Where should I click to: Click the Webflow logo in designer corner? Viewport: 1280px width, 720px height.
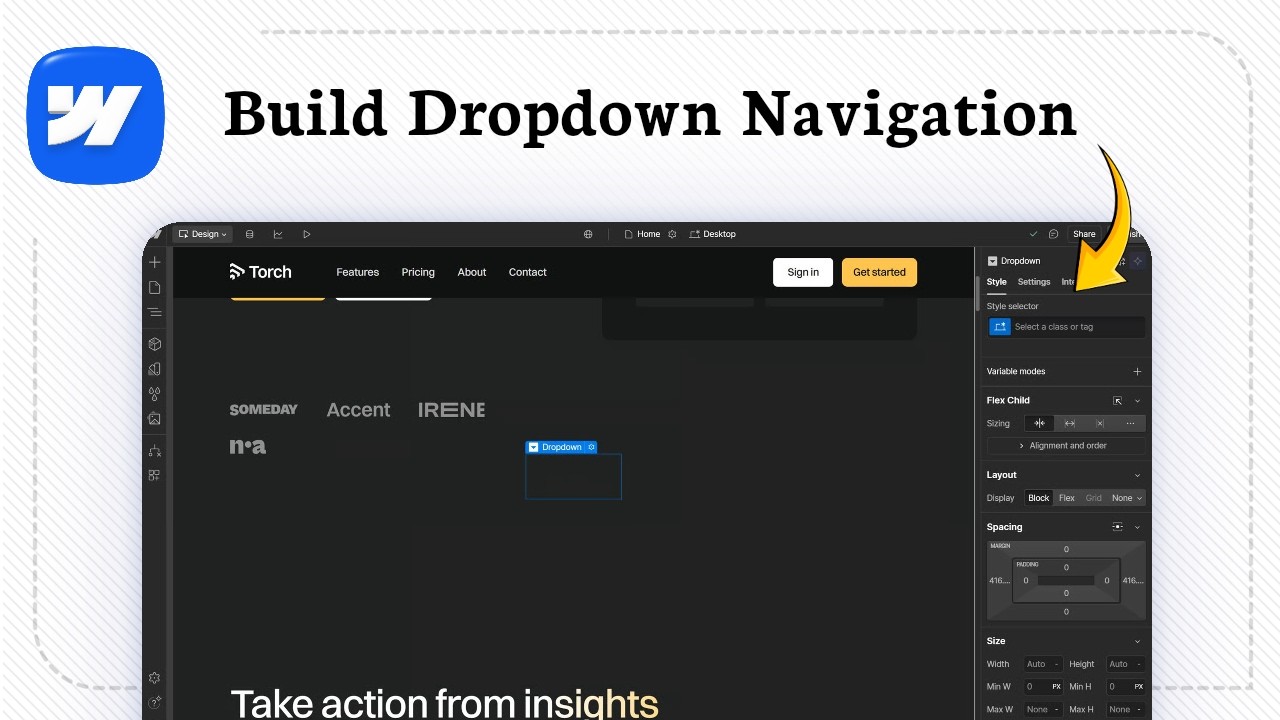coord(155,234)
